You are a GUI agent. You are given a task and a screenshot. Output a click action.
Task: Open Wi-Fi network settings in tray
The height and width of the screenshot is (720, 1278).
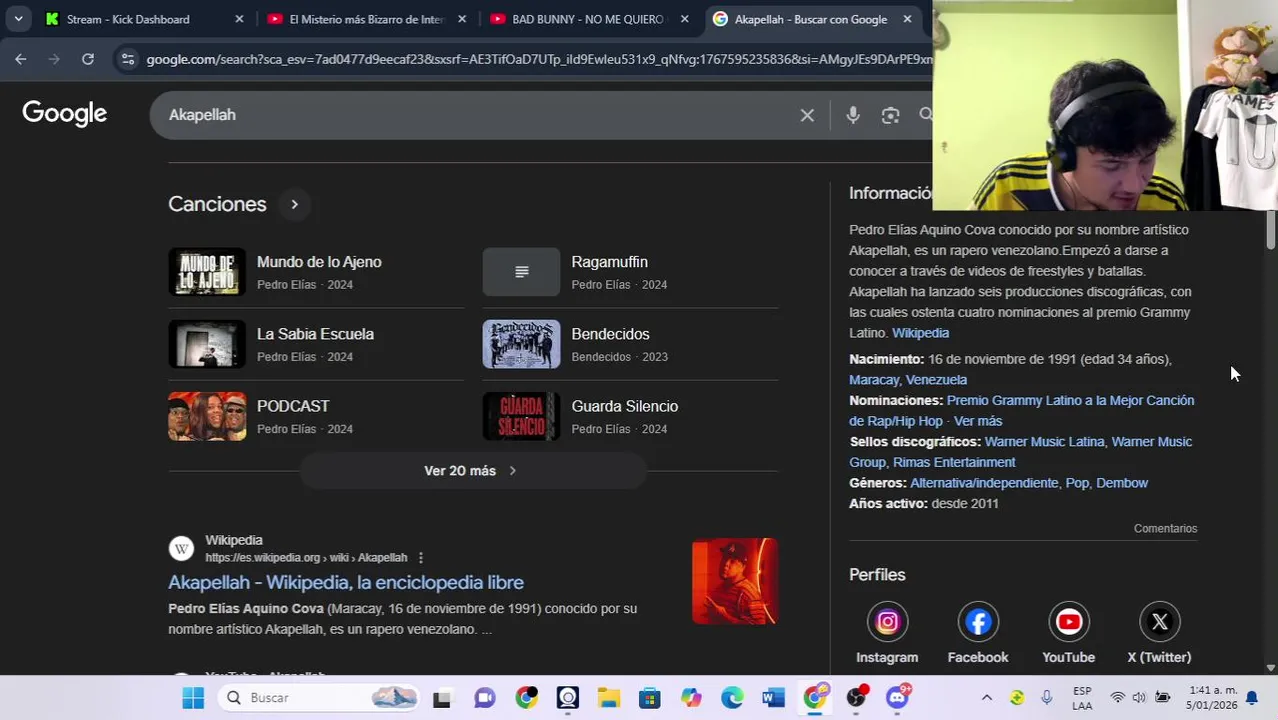pos(1117,698)
